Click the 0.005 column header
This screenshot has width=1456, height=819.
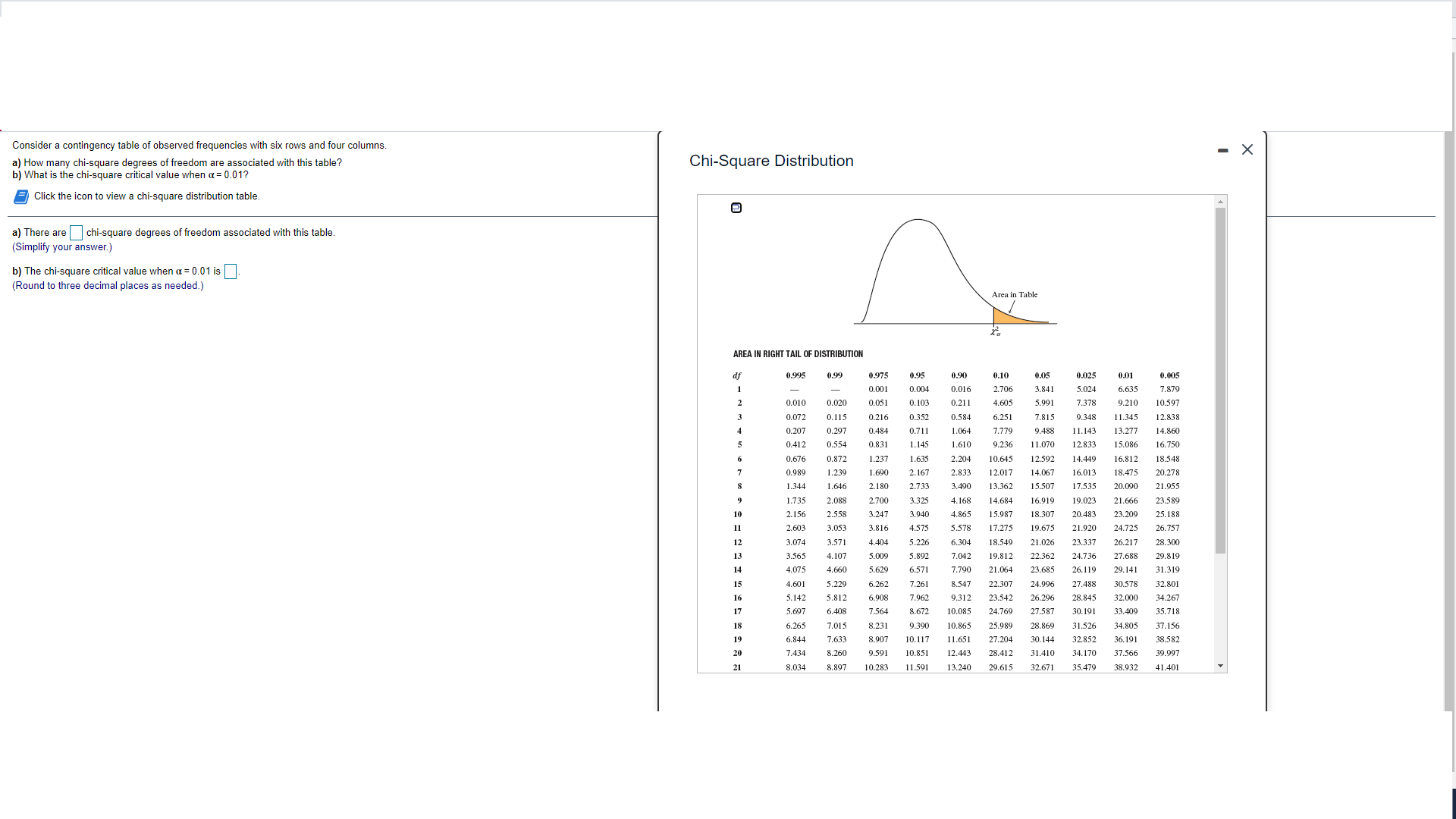tap(1169, 375)
